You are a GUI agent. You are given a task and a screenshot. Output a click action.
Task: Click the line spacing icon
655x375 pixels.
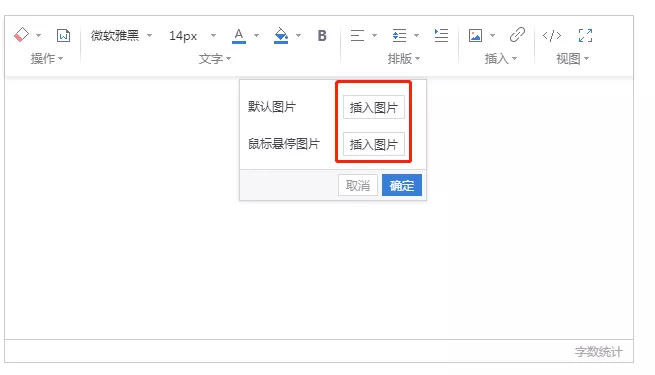(399, 35)
